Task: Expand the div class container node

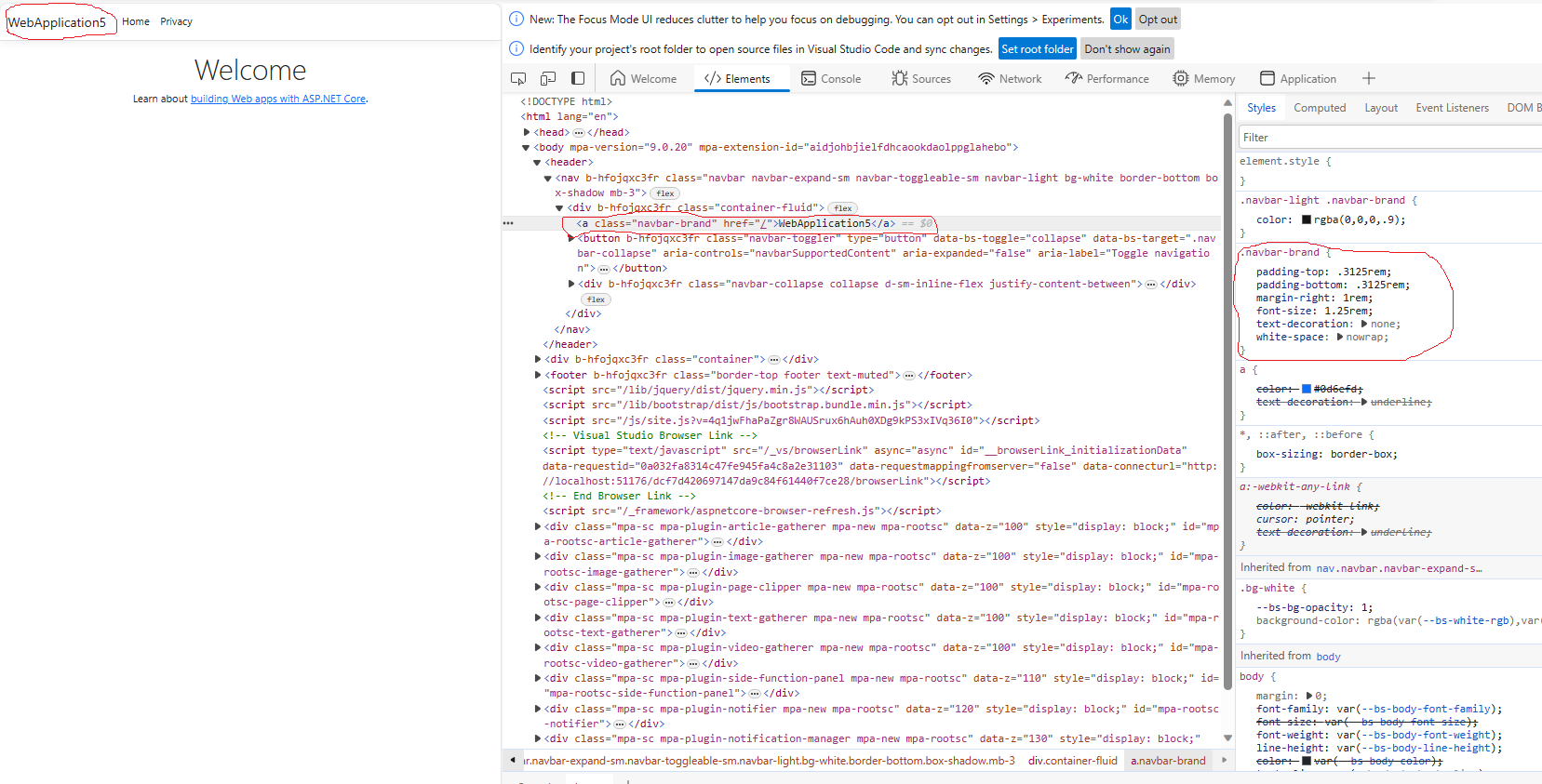Action: [538, 359]
